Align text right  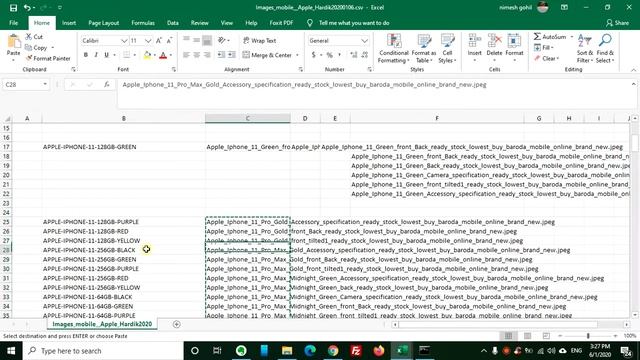pyautogui.click(x=207, y=55)
